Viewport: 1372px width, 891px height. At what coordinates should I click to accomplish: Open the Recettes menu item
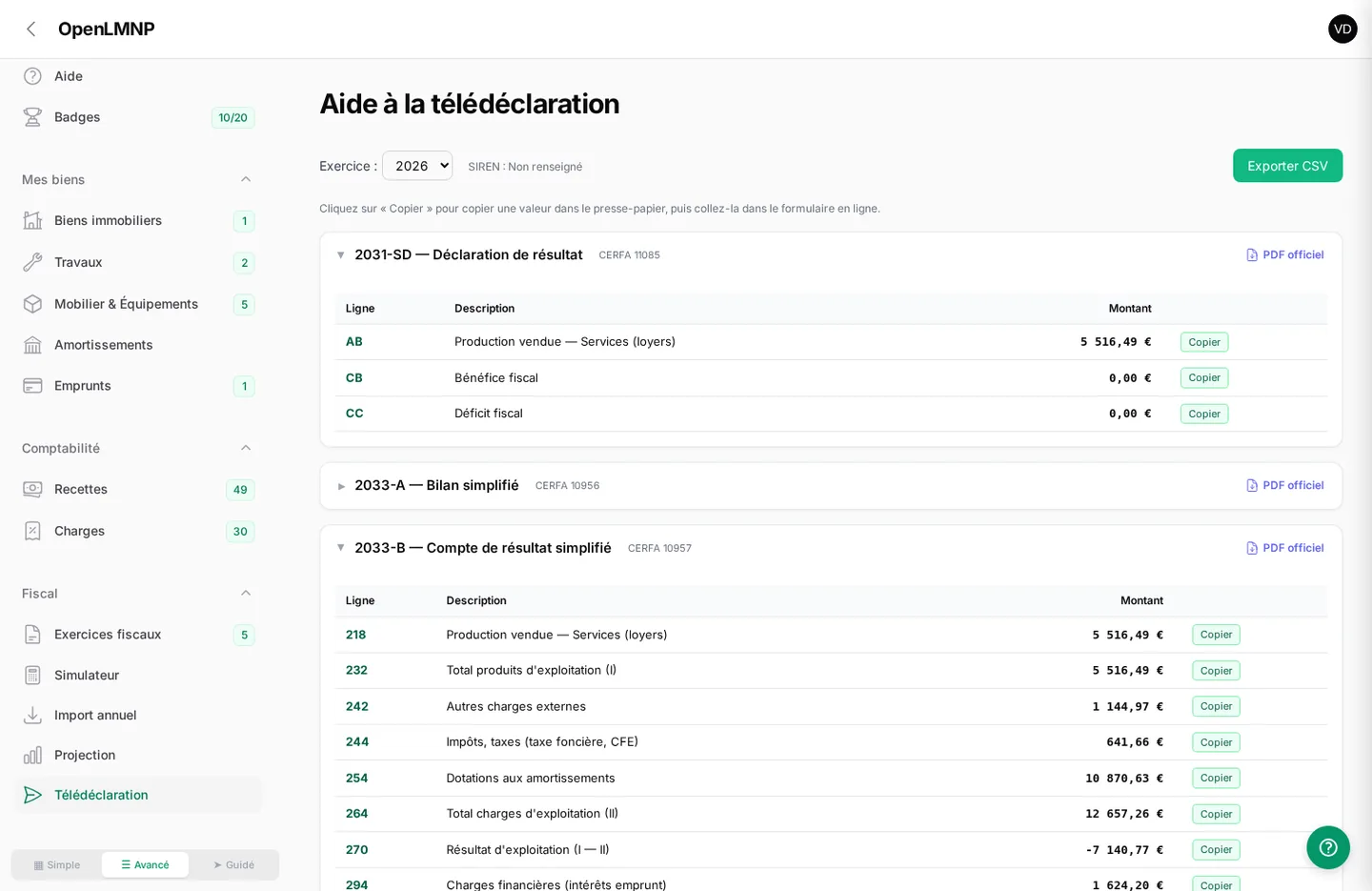pyautogui.click(x=136, y=490)
